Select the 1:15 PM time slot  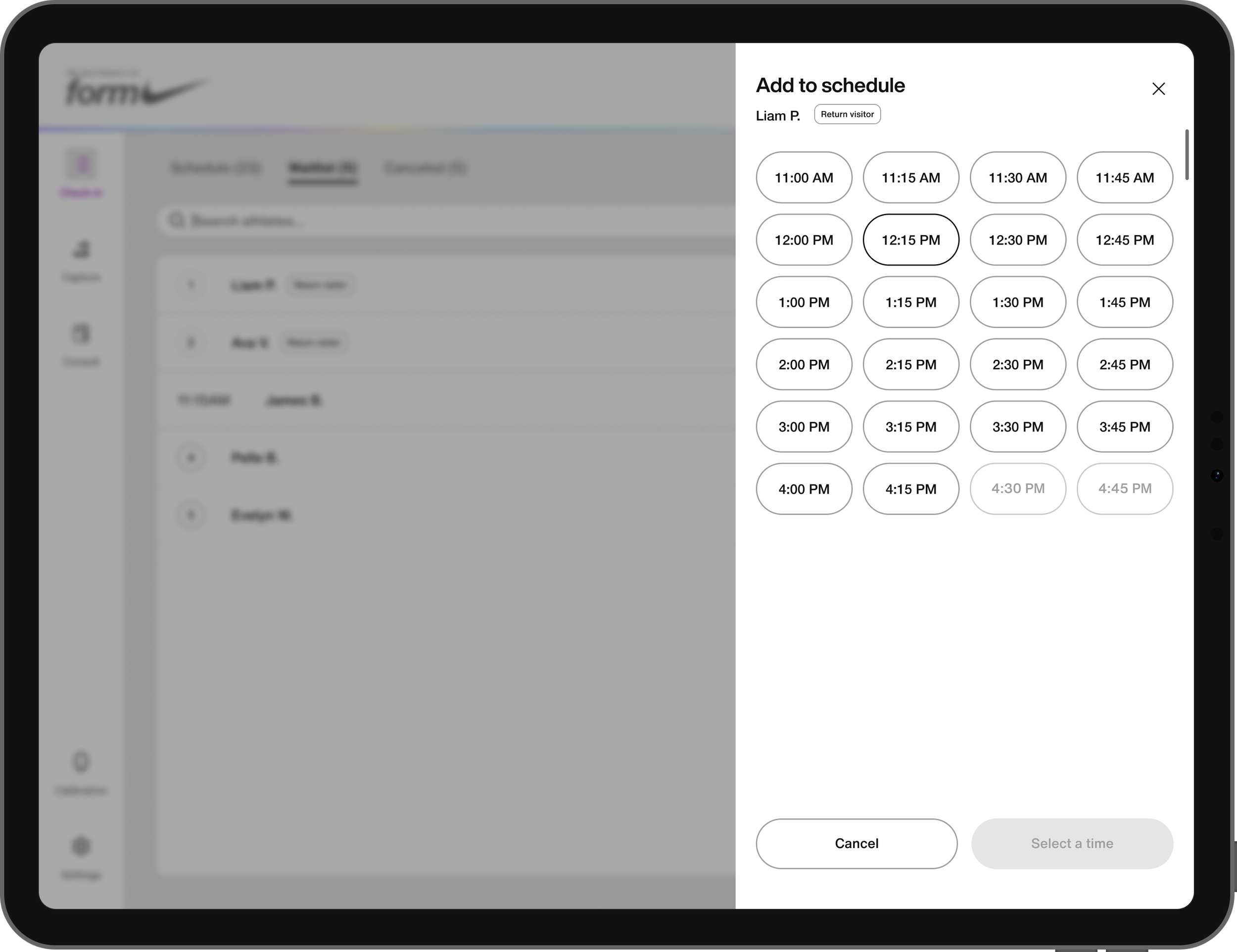point(911,302)
